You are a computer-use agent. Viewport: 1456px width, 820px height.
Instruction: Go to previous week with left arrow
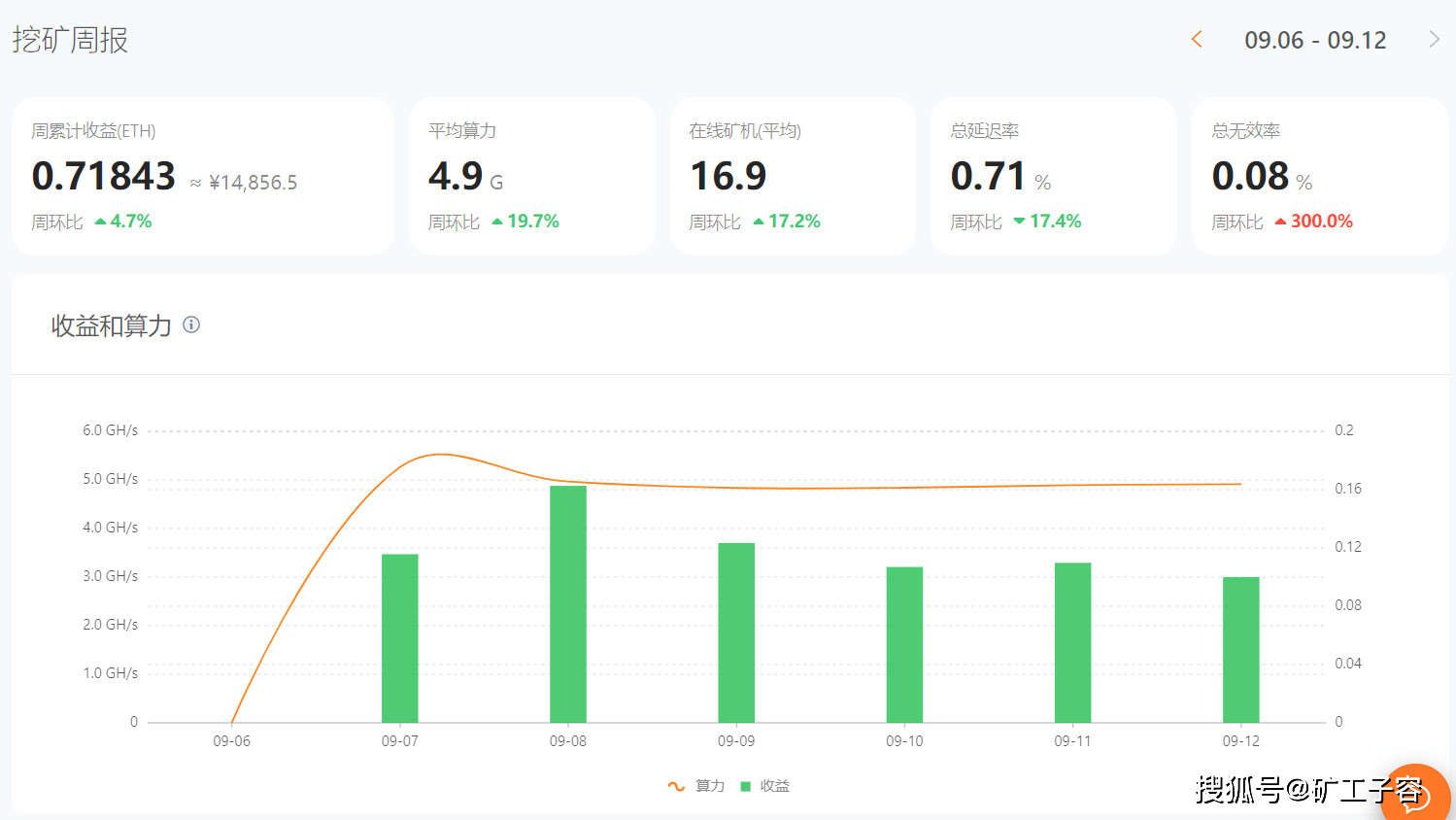coord(1197,39)
